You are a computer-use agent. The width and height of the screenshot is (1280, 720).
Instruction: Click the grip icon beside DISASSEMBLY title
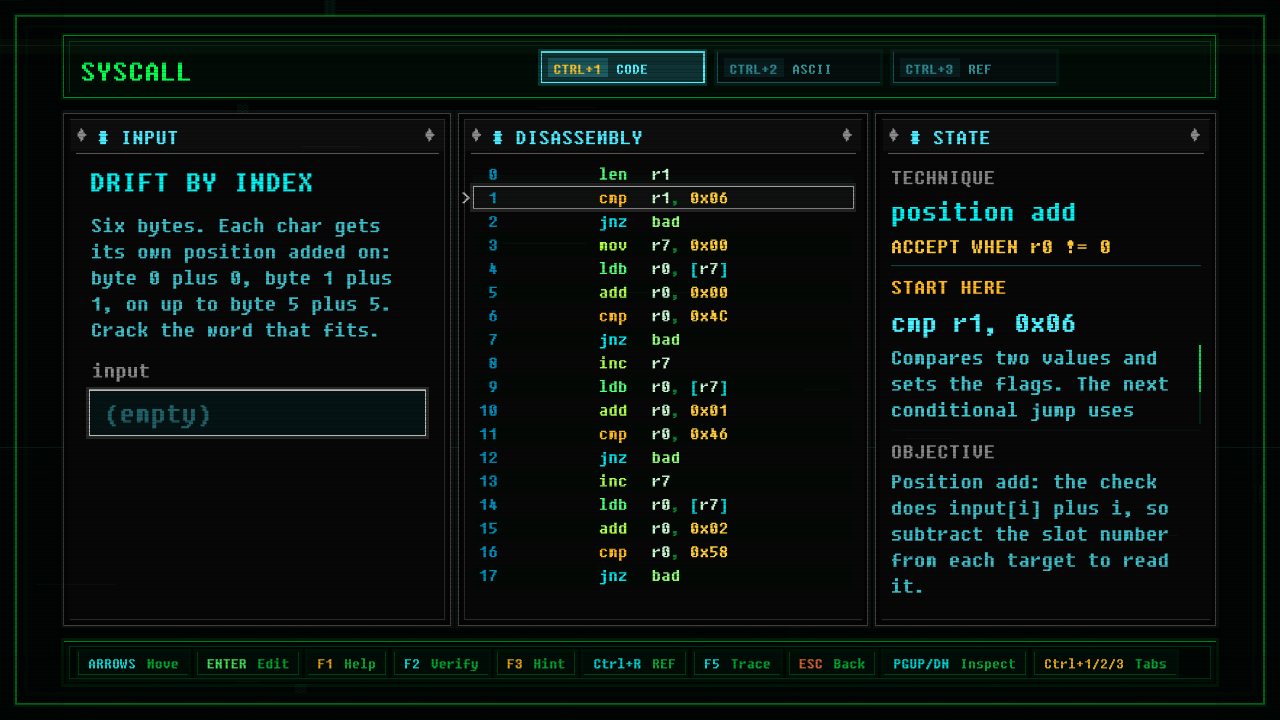coord(497,137)
